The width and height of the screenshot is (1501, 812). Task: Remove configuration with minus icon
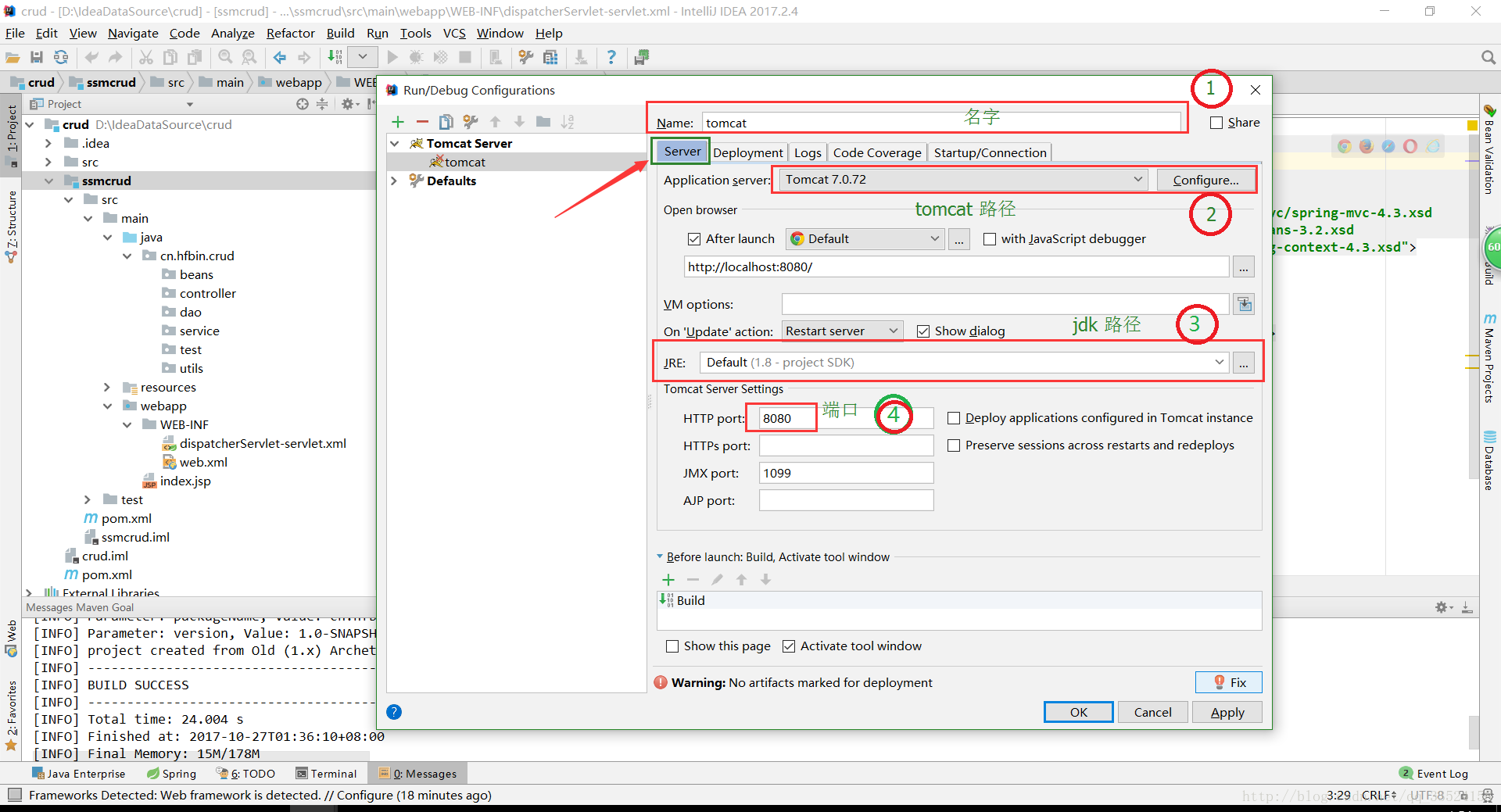422,122
